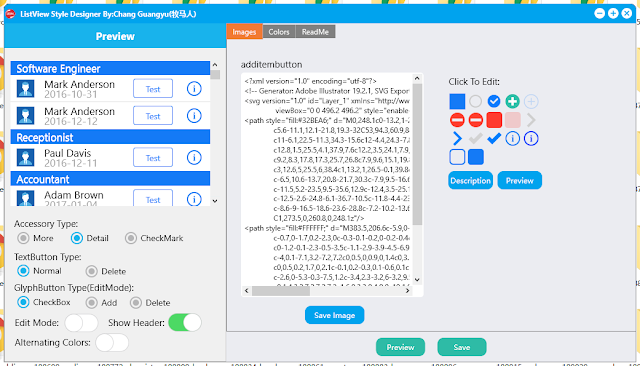Edit the blue checkmark icon without circle
The width and height of the screenshot is (640, 366).
click(494, 139)
